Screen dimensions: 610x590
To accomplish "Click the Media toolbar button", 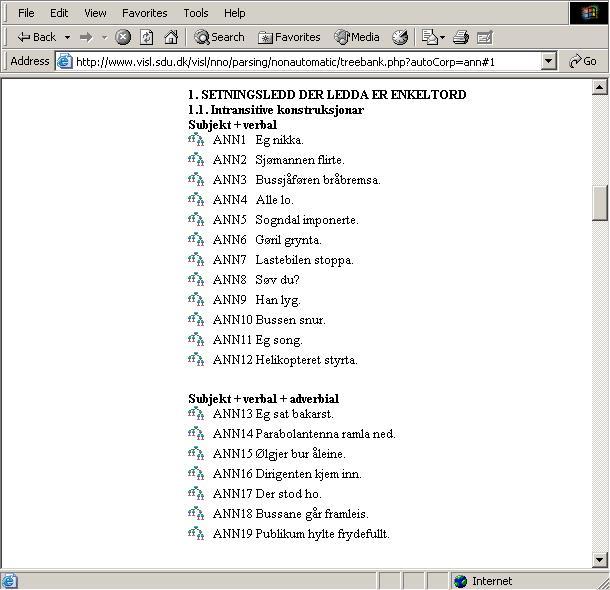I will click(357, 37).
